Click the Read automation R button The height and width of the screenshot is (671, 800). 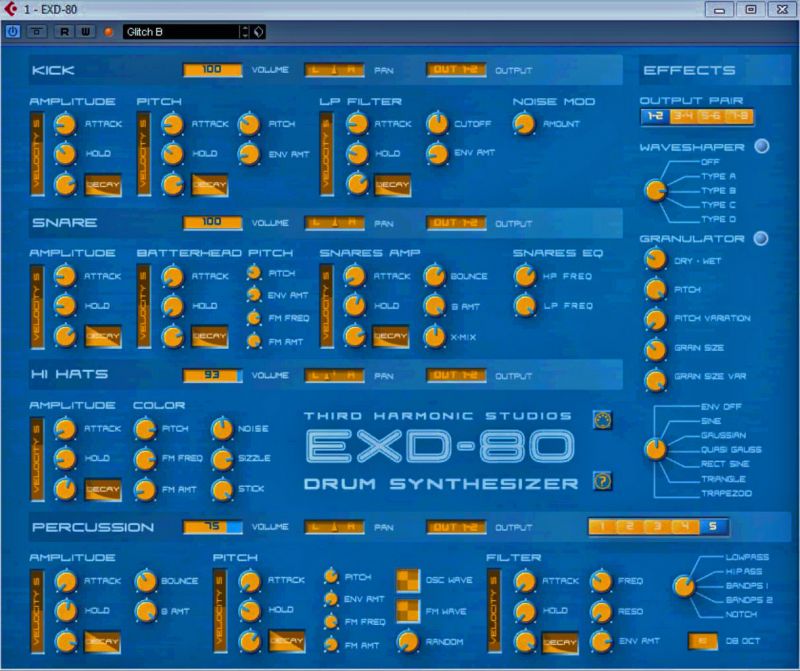coord(64,32)
